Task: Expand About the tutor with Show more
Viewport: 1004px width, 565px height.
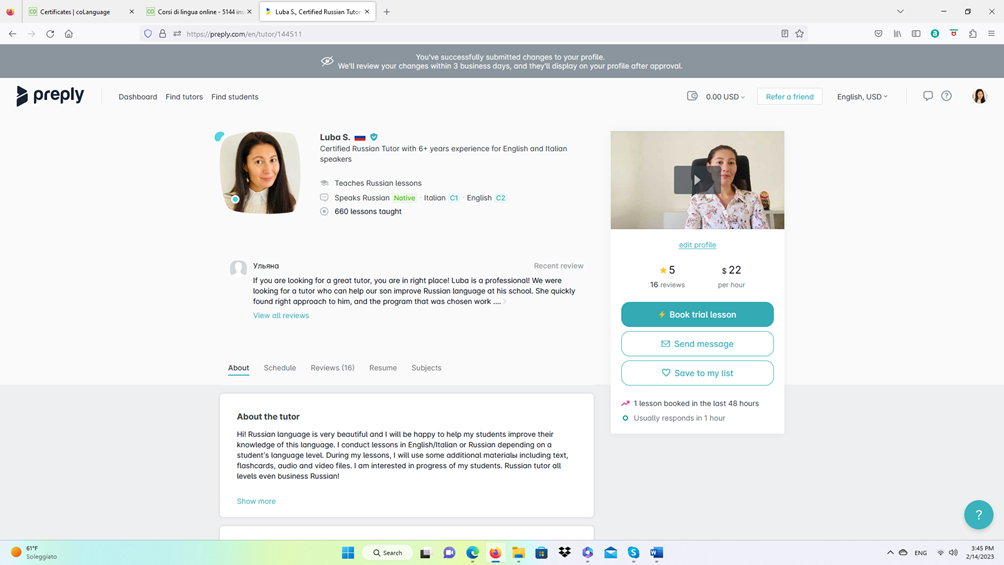Action: pyautogui.click(x=256, y=501)
